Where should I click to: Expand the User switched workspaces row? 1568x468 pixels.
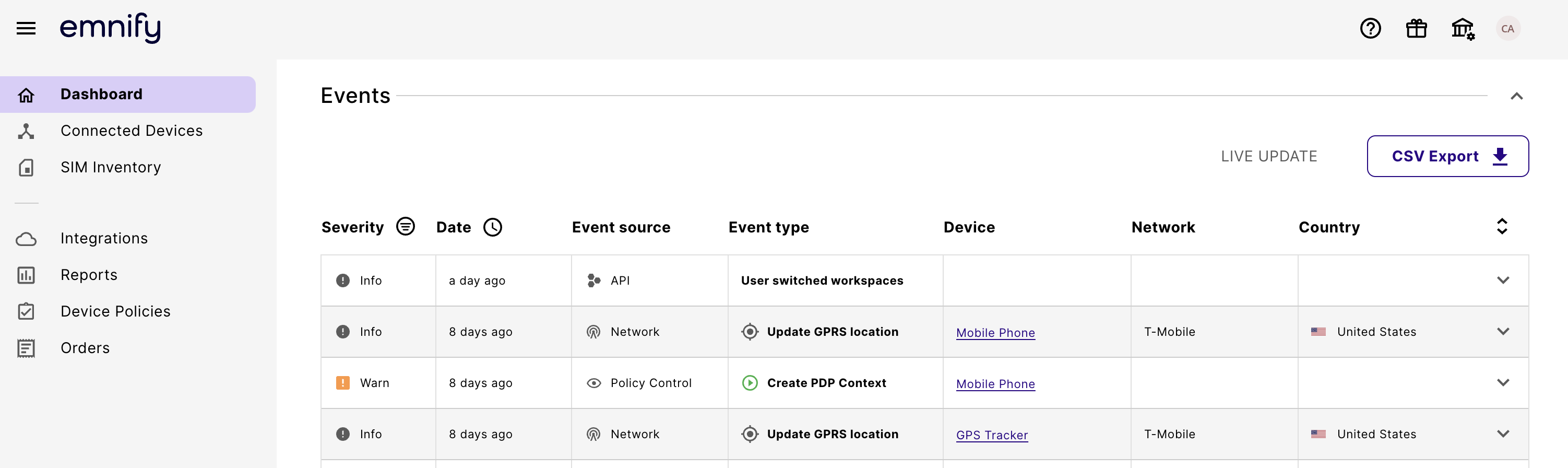[x=1502, y=280]
